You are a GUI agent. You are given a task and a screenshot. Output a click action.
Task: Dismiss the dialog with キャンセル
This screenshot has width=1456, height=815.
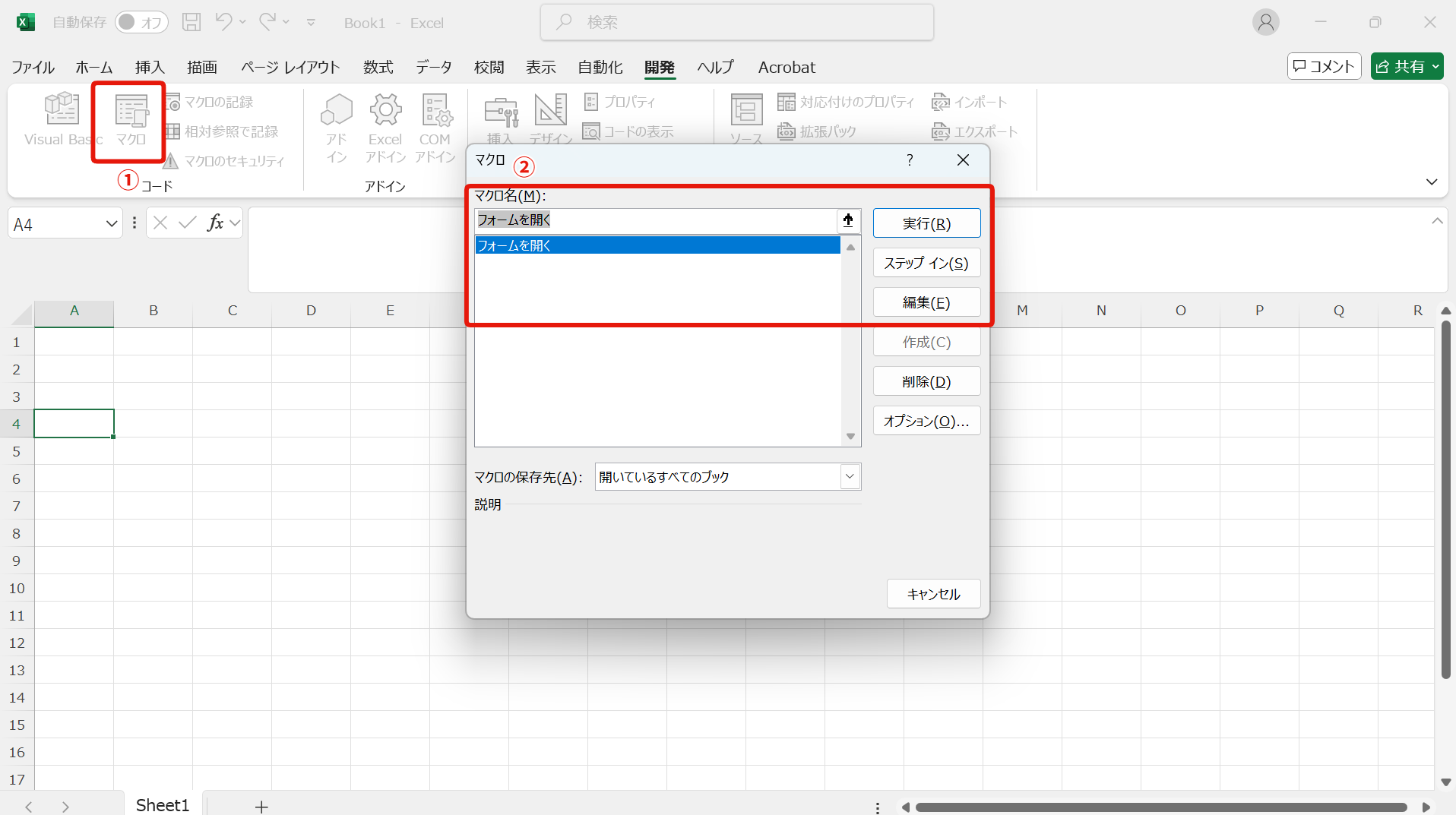pyautogui.click(x=932, y=593)
